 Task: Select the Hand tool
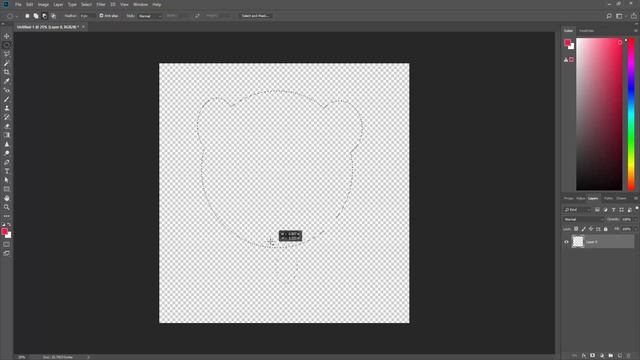tap(7, 198)
